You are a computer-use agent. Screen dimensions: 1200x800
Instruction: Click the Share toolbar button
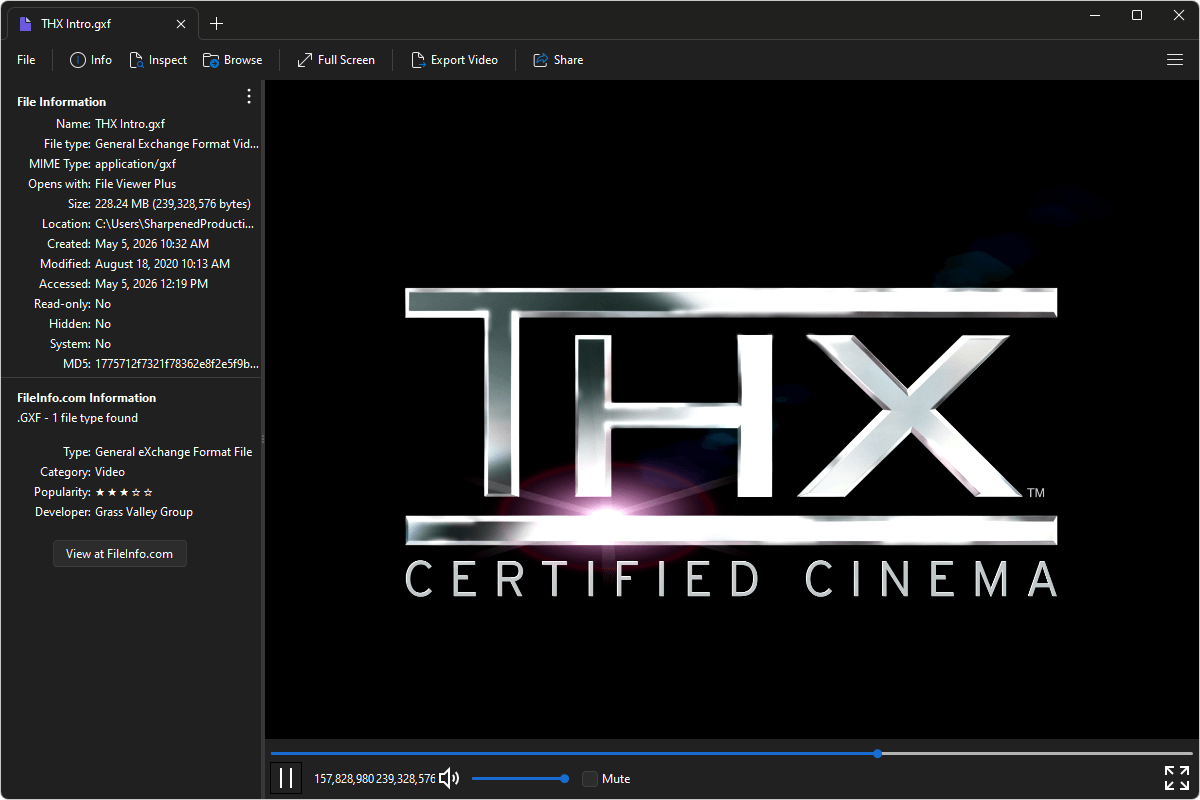tap(558, 60)
